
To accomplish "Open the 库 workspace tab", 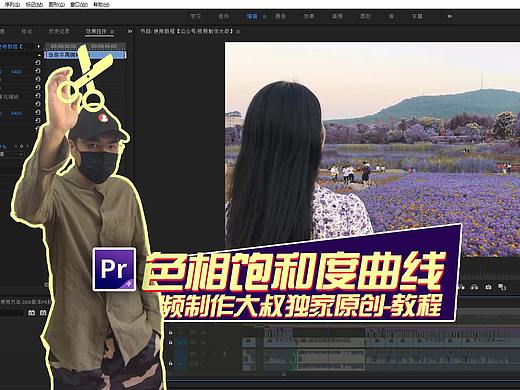I will [x=392, y=16].
